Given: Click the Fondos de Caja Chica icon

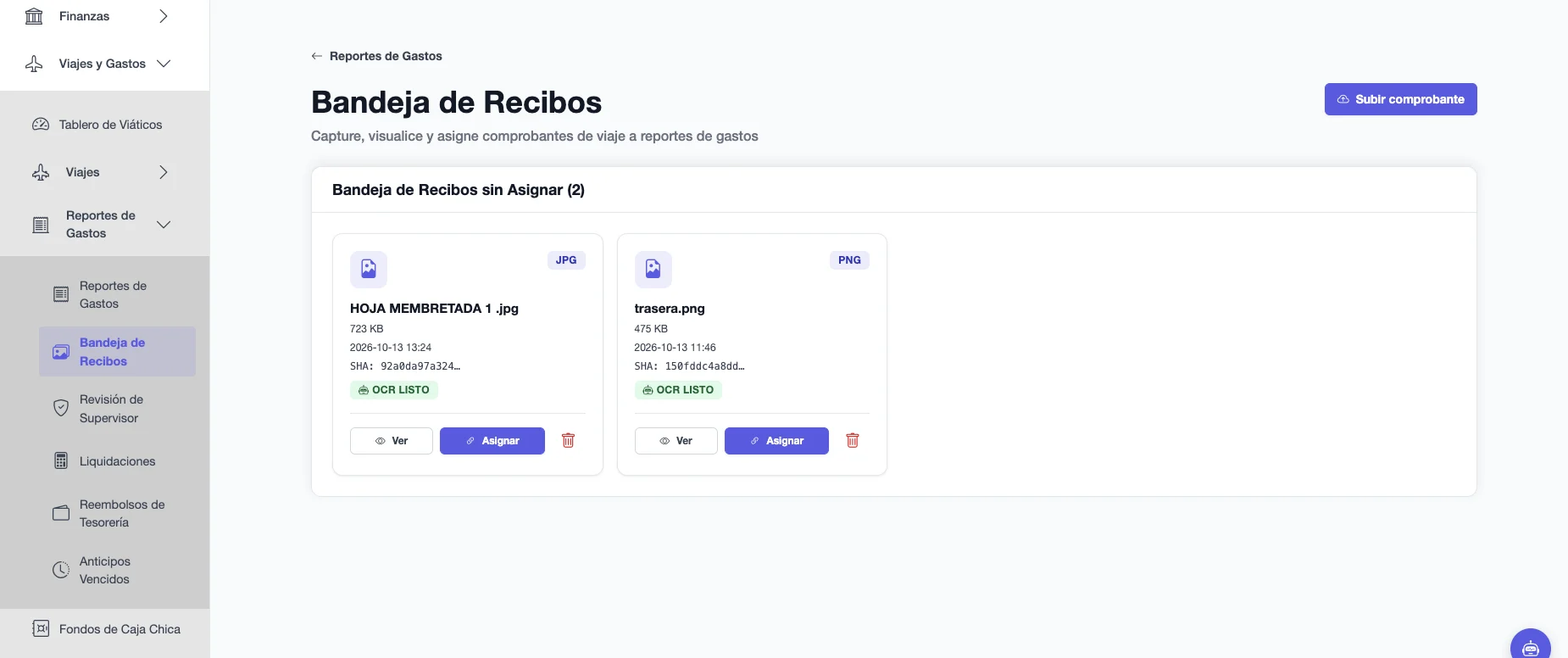Looking at the screenshot, I should 41,628.
